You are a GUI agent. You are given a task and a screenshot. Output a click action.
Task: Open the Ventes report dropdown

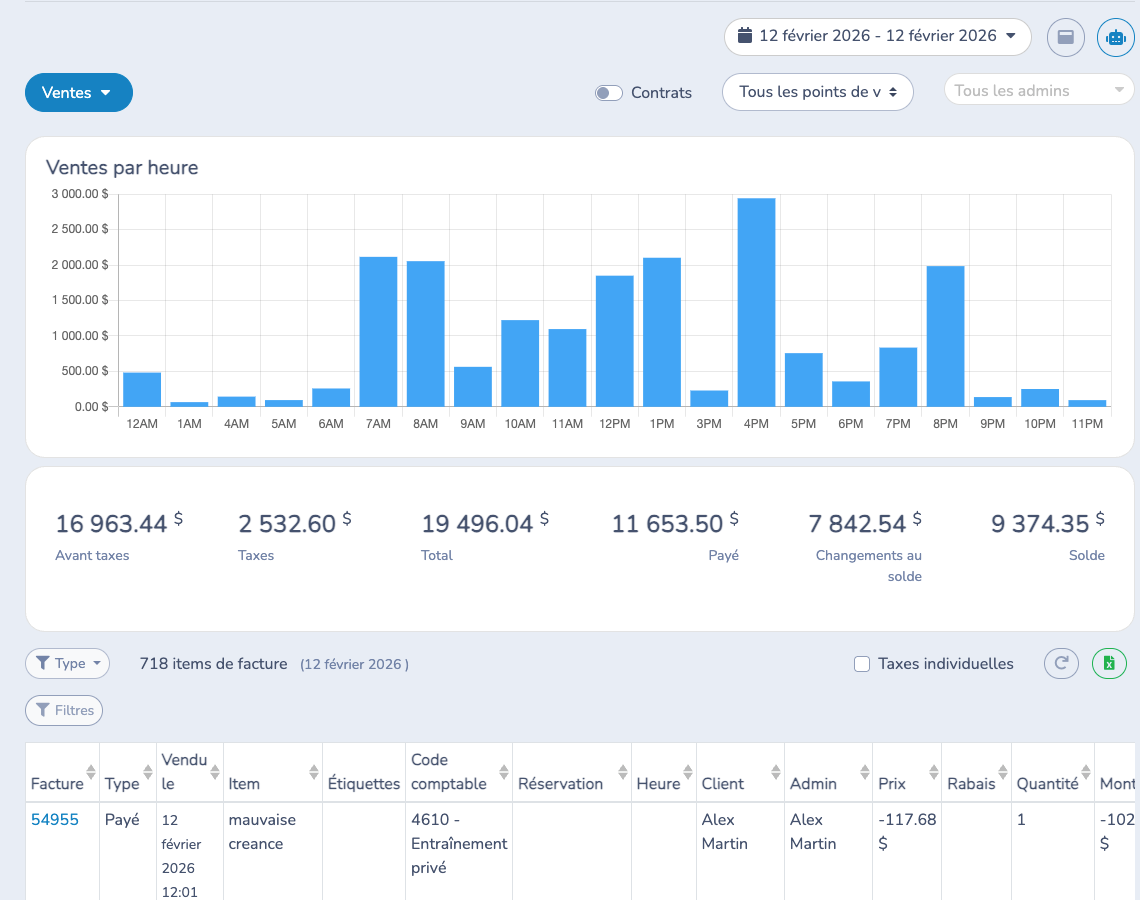tap(79, 92)
